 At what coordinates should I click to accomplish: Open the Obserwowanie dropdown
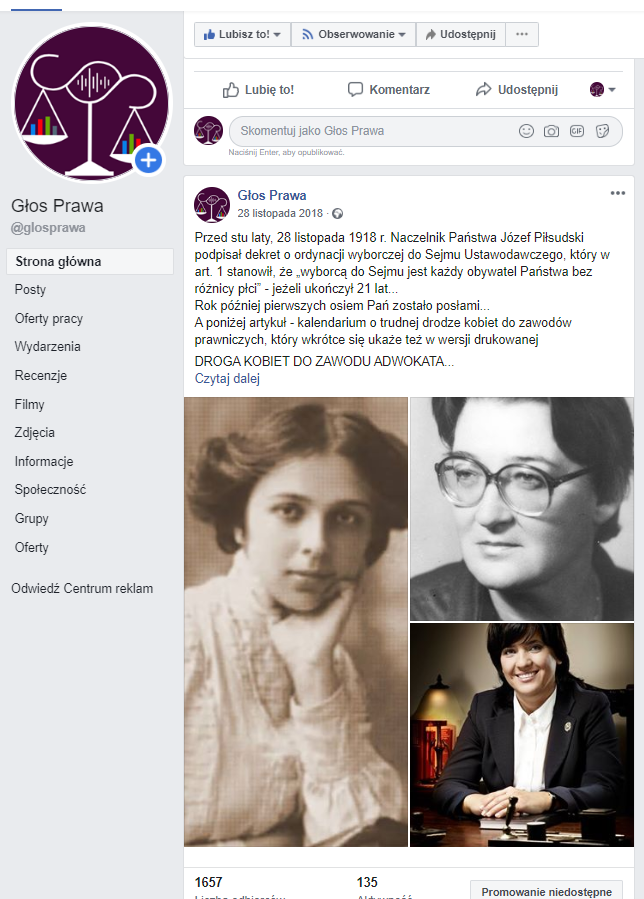pyautogui.click(x=353, y=34)
